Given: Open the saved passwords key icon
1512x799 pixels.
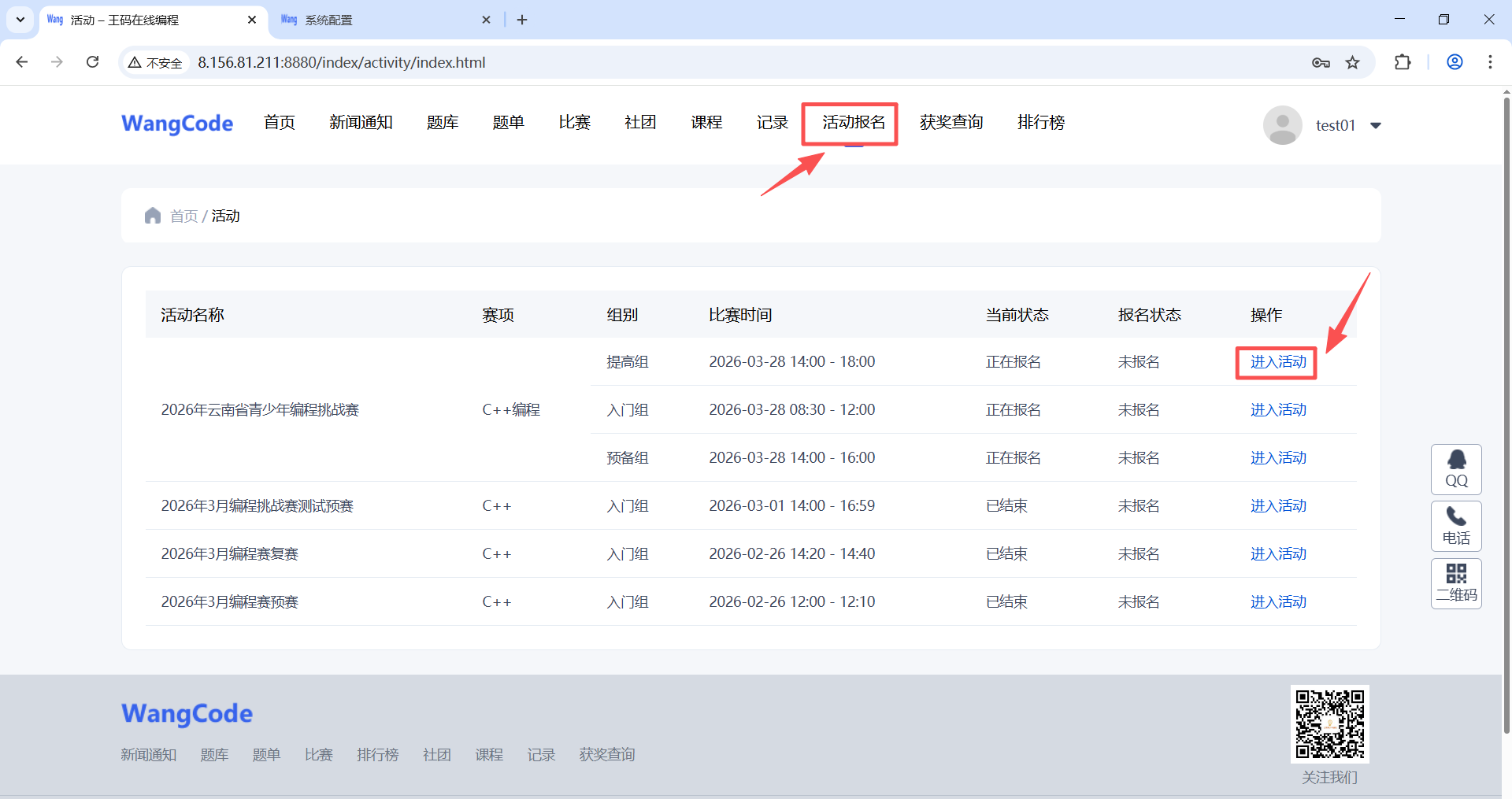Looking at the screenshot, I should click(1321, 63).
